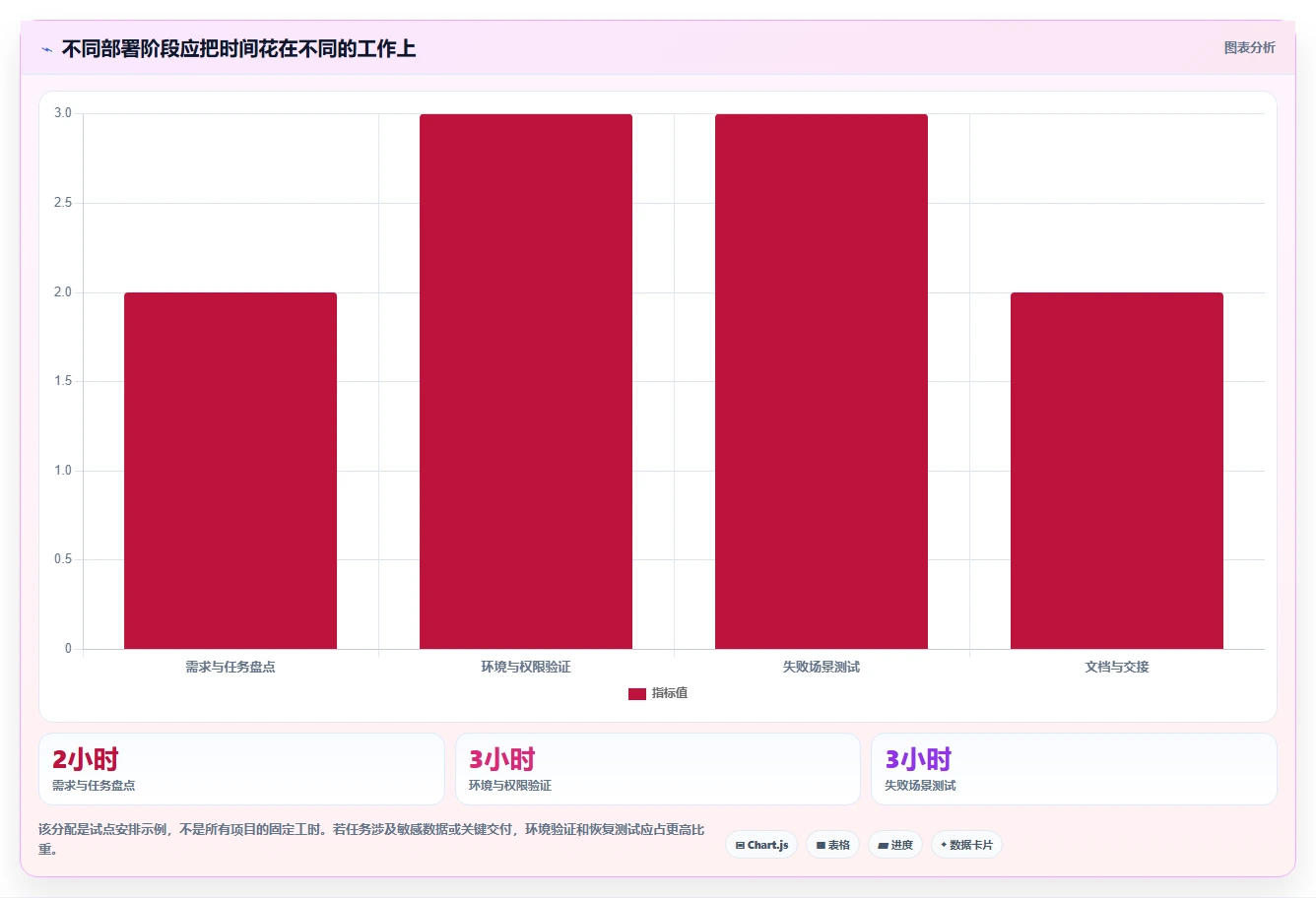Click the 指标值 legend label text
Image resolution: width=1316 pixels, height=898 pixels.
point(670,693)
